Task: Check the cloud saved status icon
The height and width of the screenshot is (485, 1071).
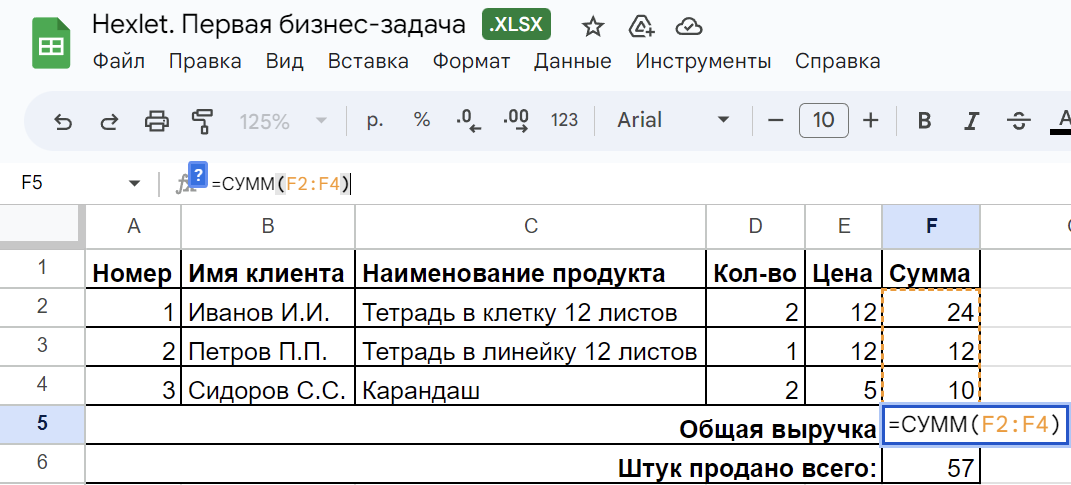Action: click(689, 26)
